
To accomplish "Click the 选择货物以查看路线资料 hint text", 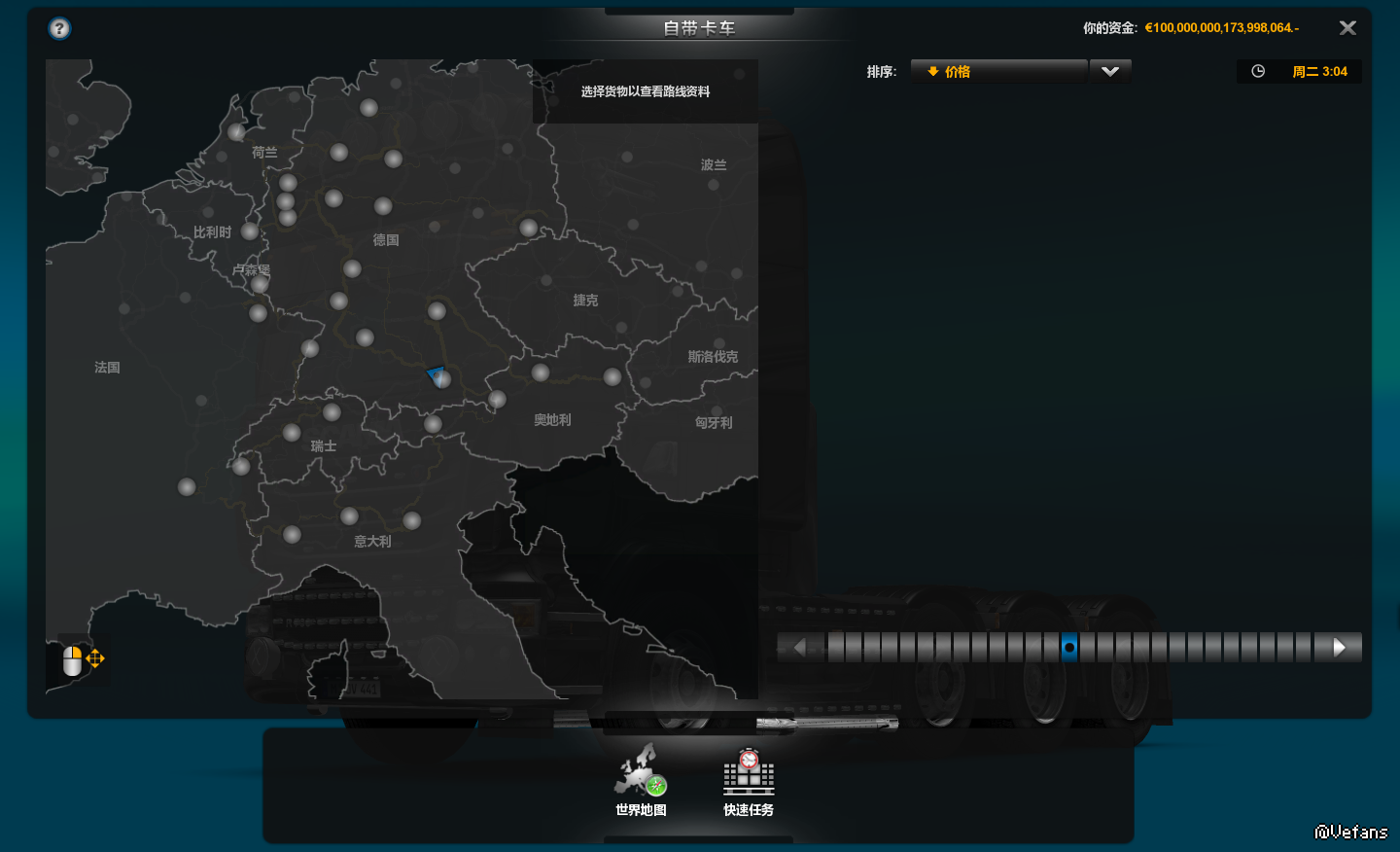I will [646, 91].
